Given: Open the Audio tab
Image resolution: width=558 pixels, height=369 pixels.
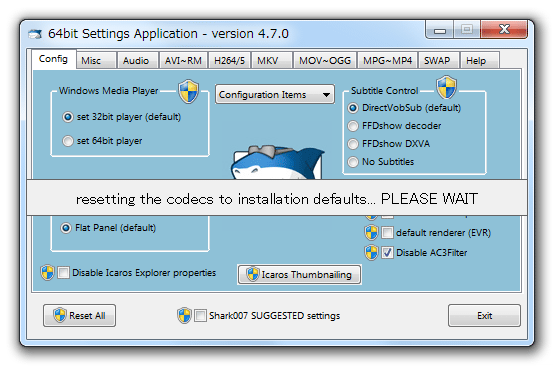Looking at the screenshot, I should tap(138, 60).
